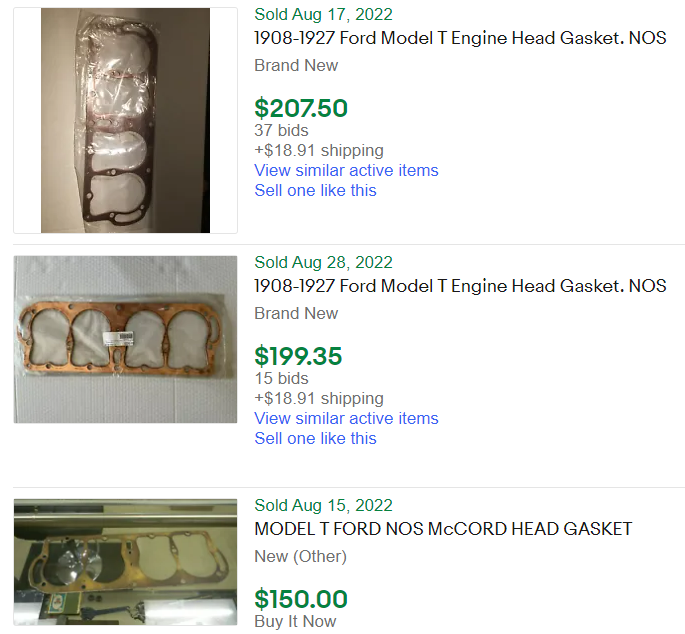Click the 15 bids count
685x634 pixels.
point(281,378)
